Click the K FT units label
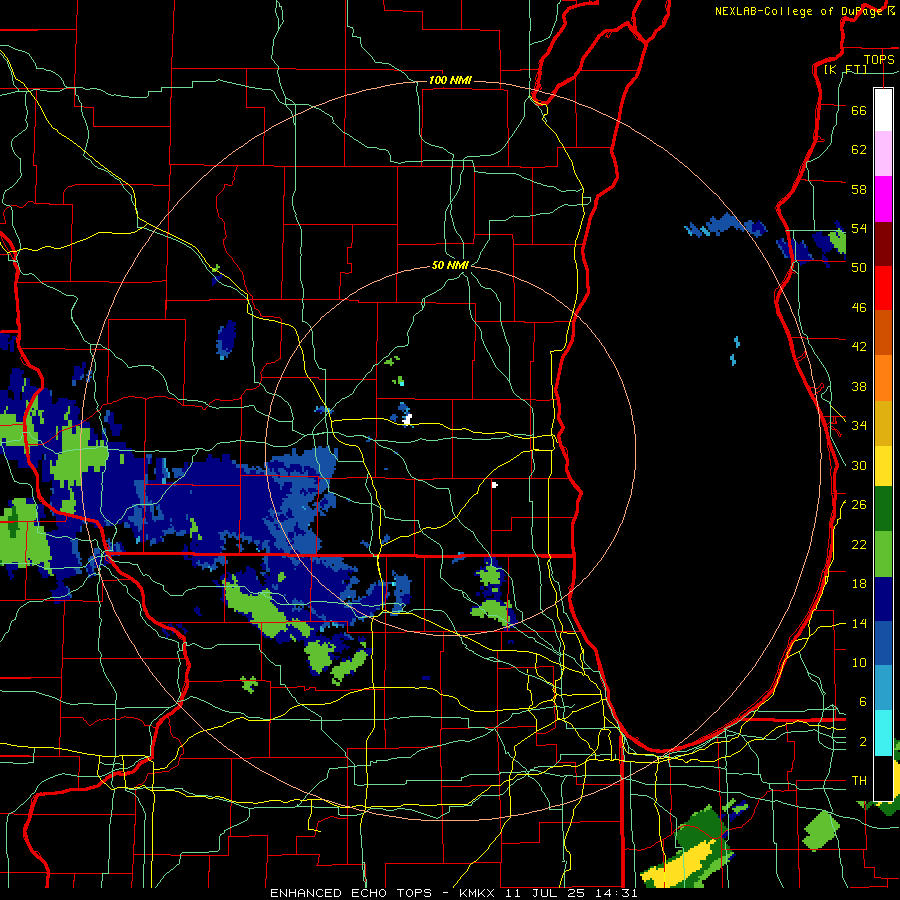Image resolution: width=900 pixels, height=900 pixels. coord(845,69)
